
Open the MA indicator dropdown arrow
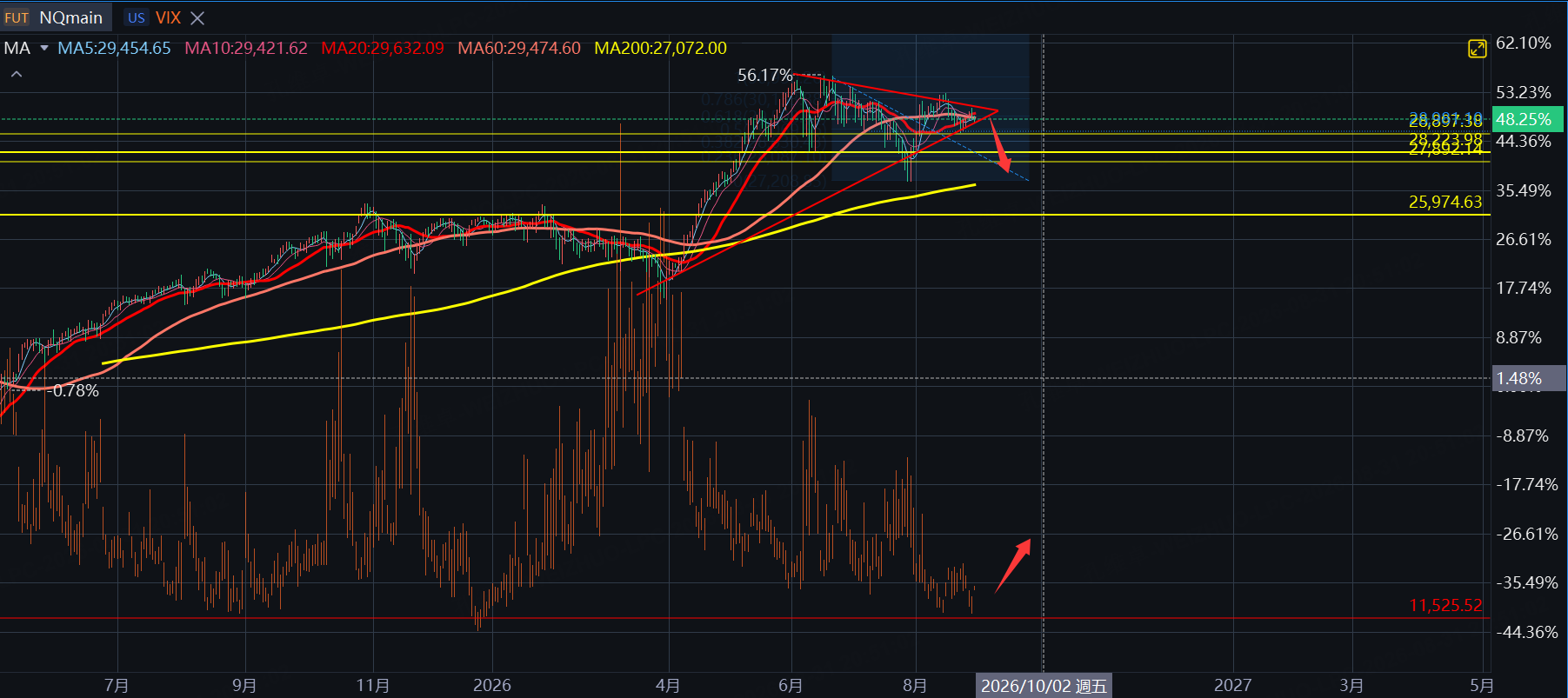click(x=44, y=49)
